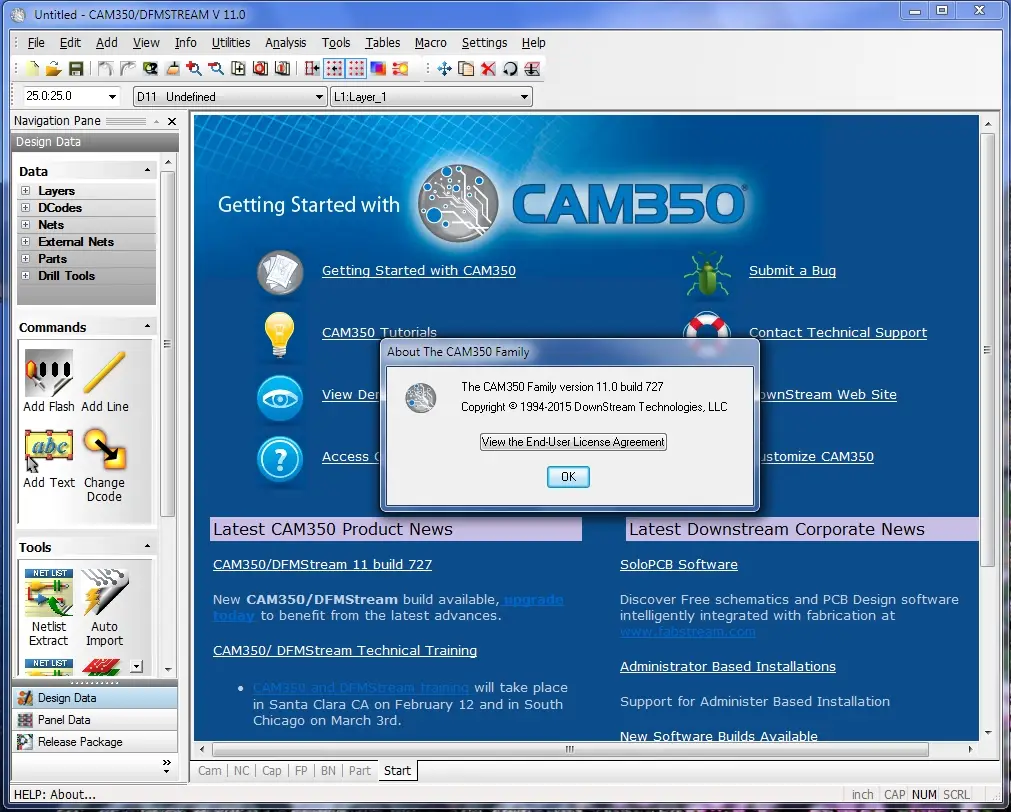The width and height of the screenshot is (1011, 812).
Task: Open the L1:Layer_1 layer dropdown
Action: click(x=524, y=97)
